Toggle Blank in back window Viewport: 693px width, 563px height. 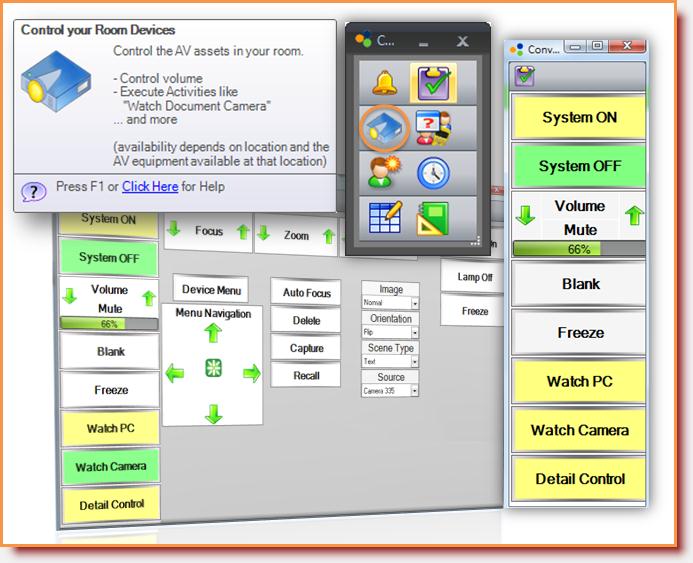click(x=110, y=351)
